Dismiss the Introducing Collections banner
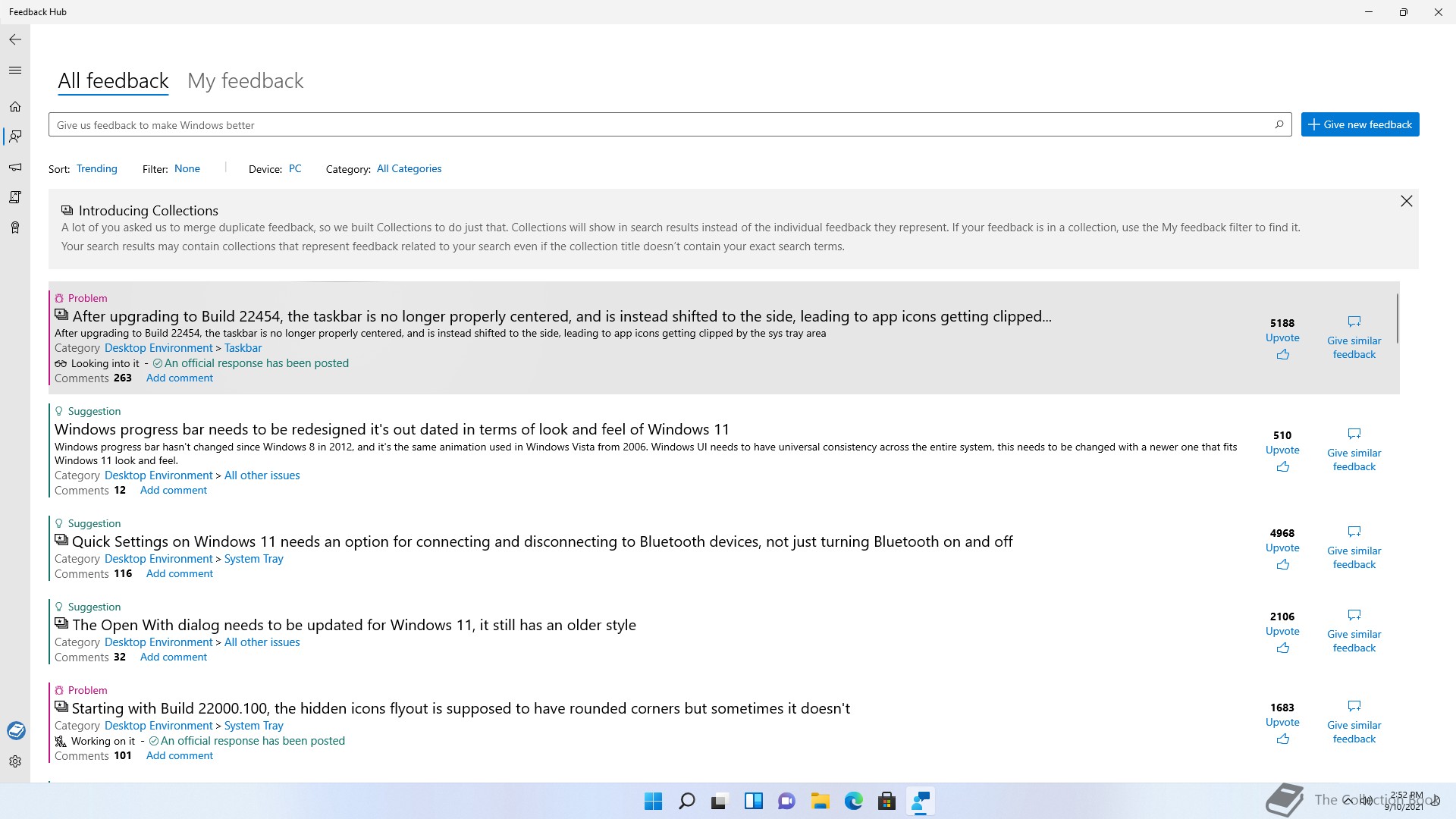Viewport: 1456px width, 819px height. (1407, 201)
